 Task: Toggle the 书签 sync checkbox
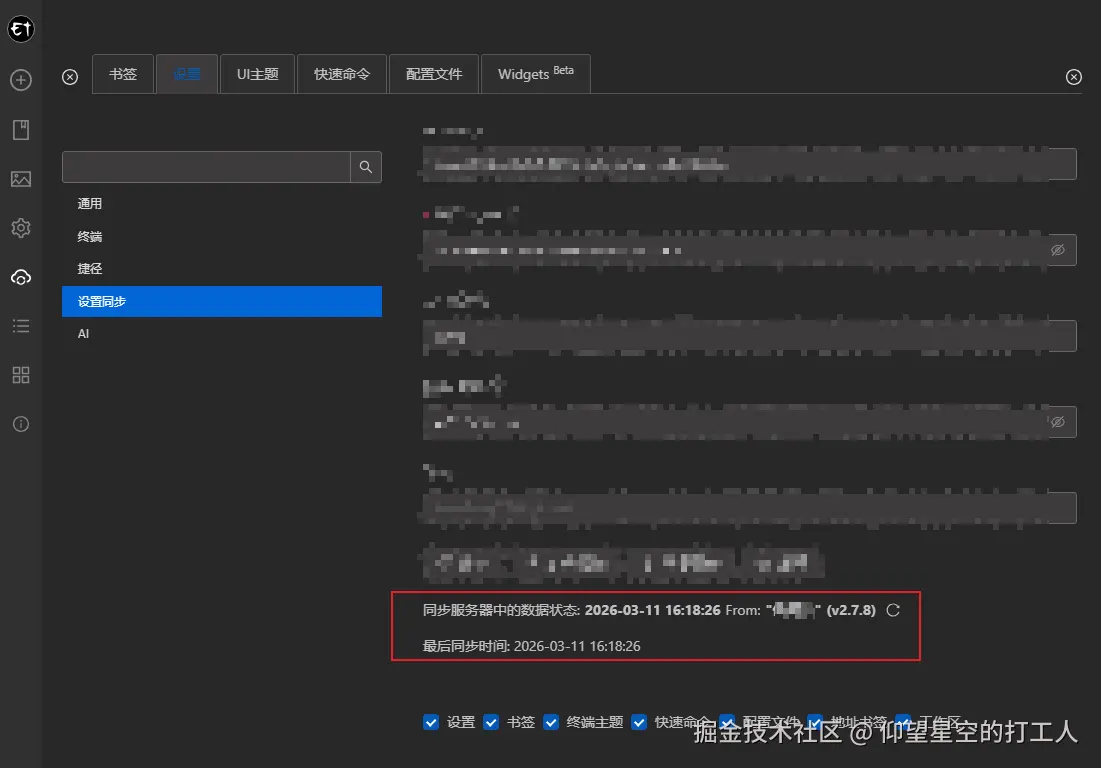click(491, 722)
